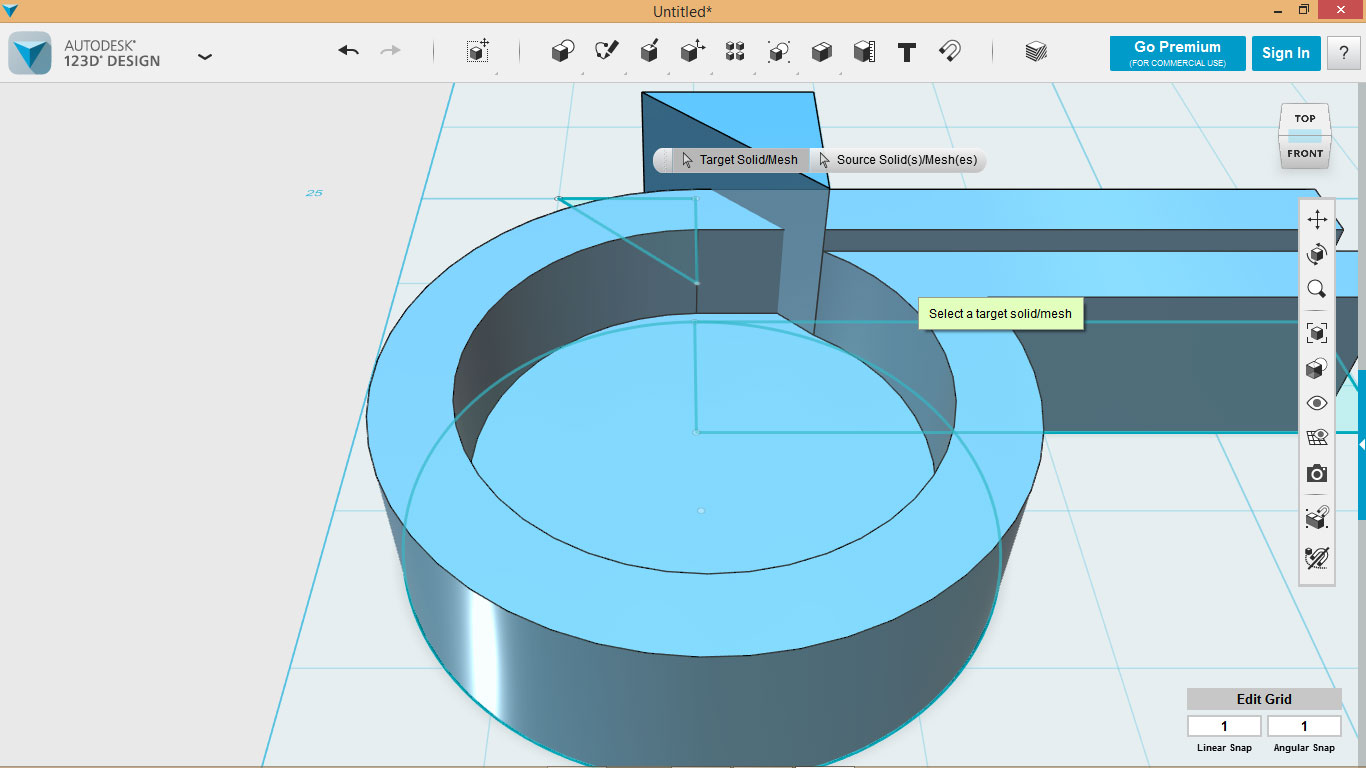The width and height of the screenshot is (1366, 768).
Task: Click the Orbit tool icon
Action: click(x=1316, y=254)
